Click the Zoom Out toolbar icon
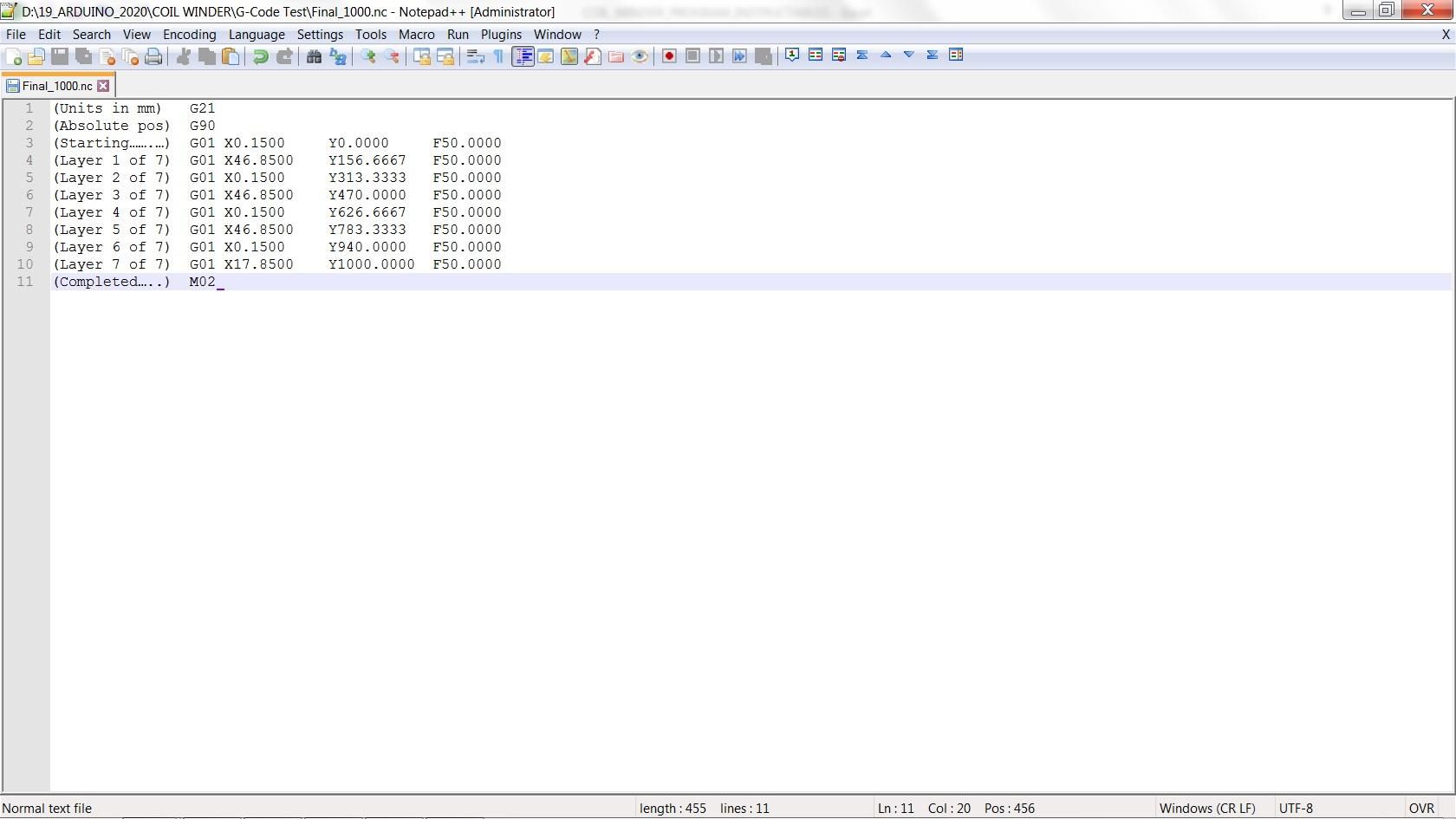 coord(392,56)
